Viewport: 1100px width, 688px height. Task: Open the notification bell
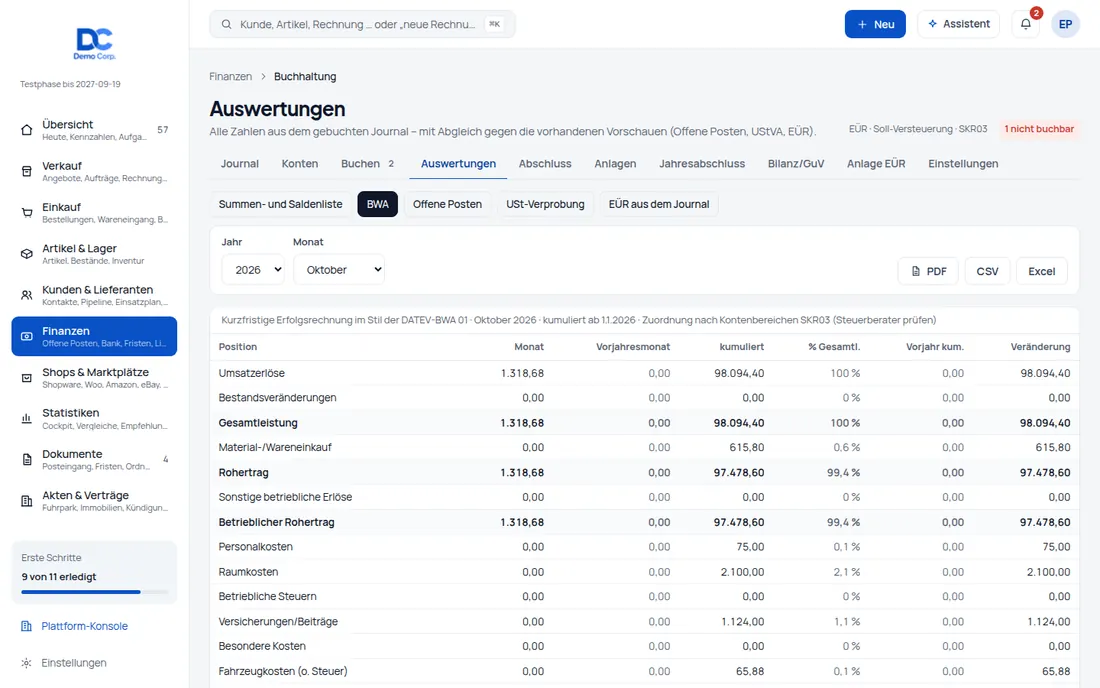point(1026,24)
